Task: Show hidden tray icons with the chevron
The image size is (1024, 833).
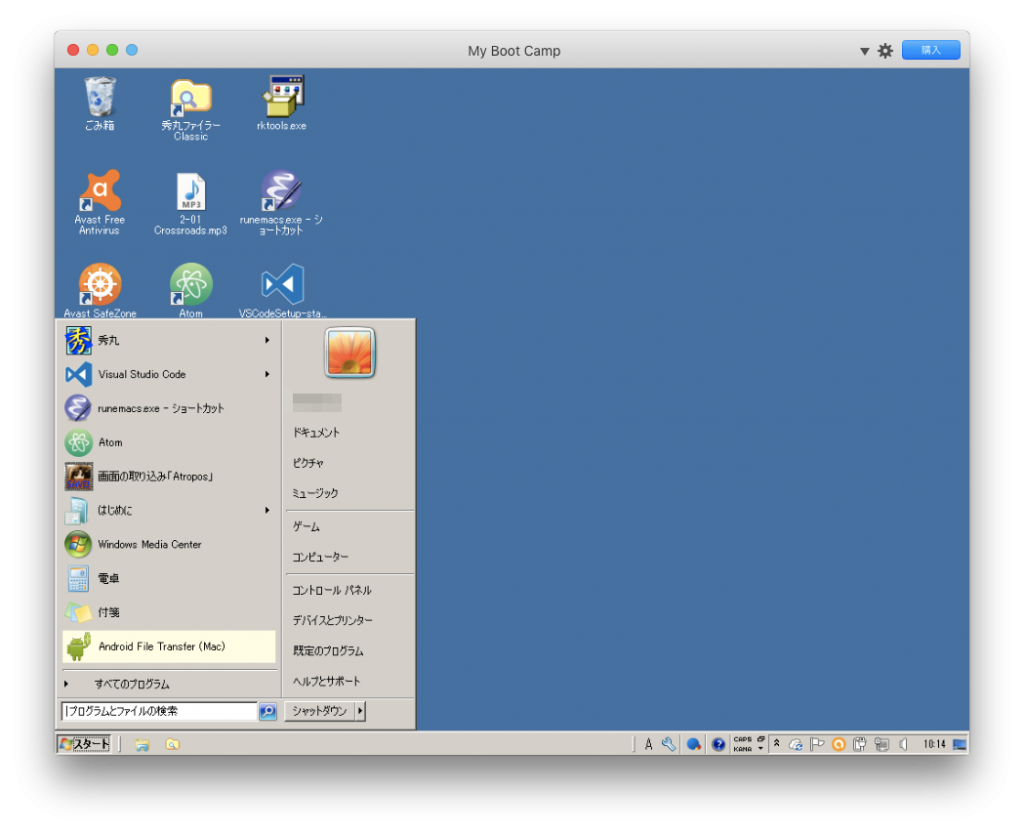Action: tap(777, 743)
